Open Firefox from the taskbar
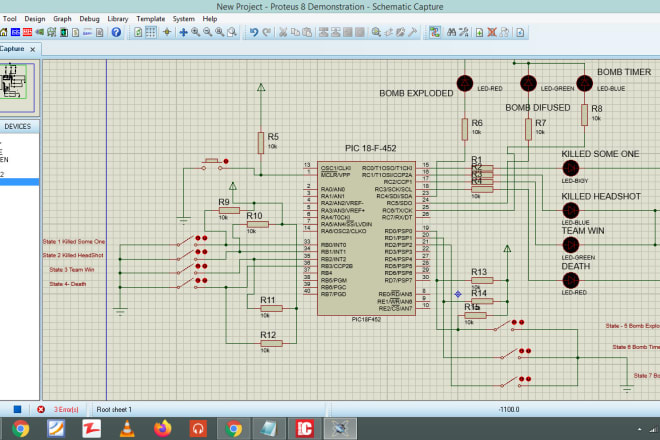The image size is (660, 440). pyautogui.click(x=162, y=429)
